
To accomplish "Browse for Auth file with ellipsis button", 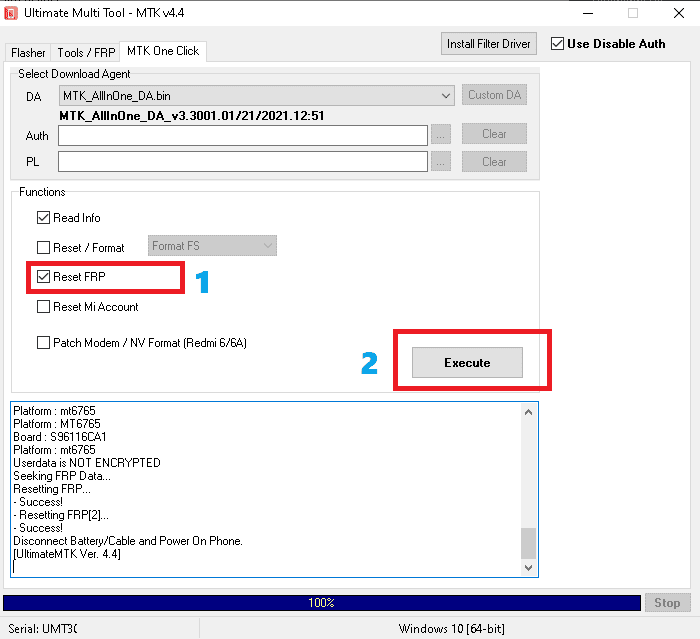I will [441, 135].
